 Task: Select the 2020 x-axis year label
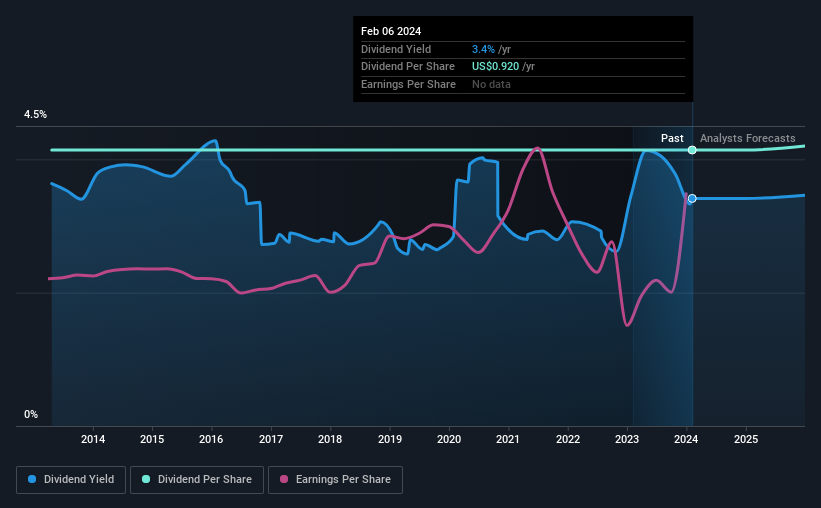tap(449, 439)
